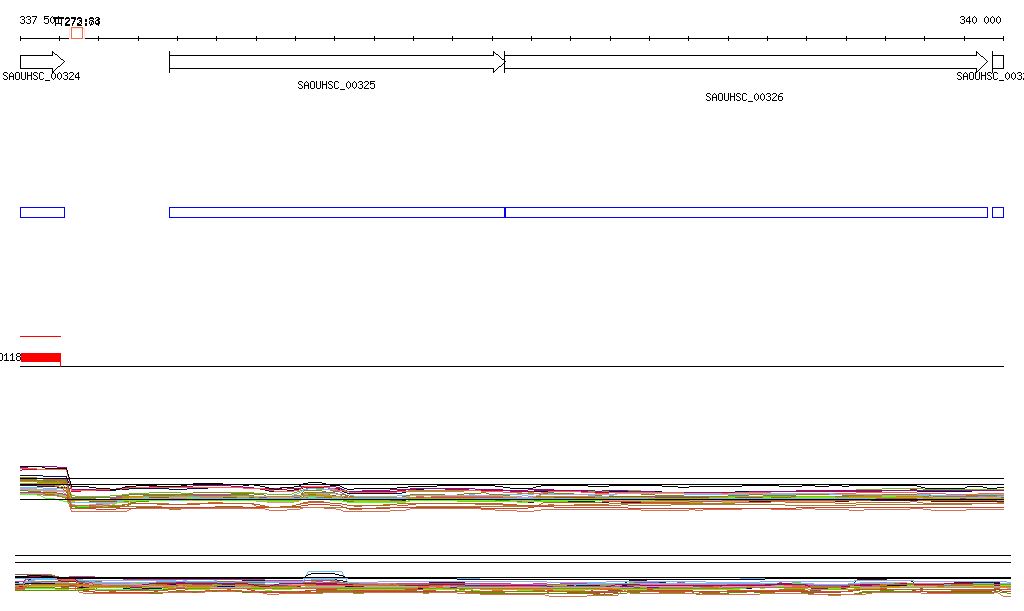Click the SAOUHSC_00325 text label

pyautogui.click(x=336, y=86)
